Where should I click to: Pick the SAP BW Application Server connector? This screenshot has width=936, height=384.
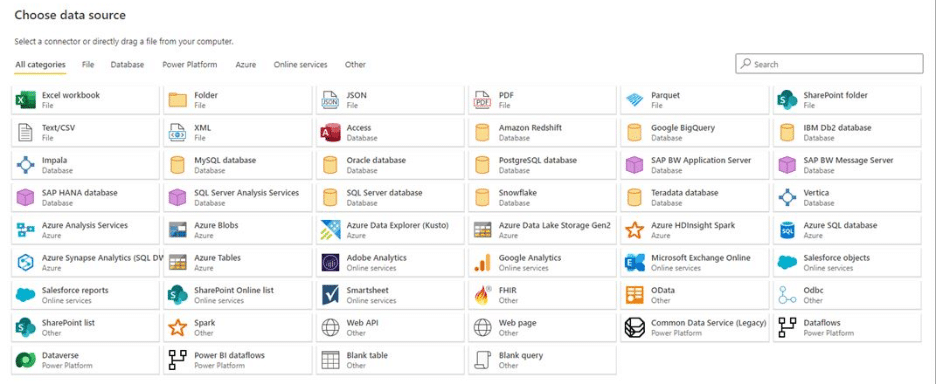click(694, 165)
